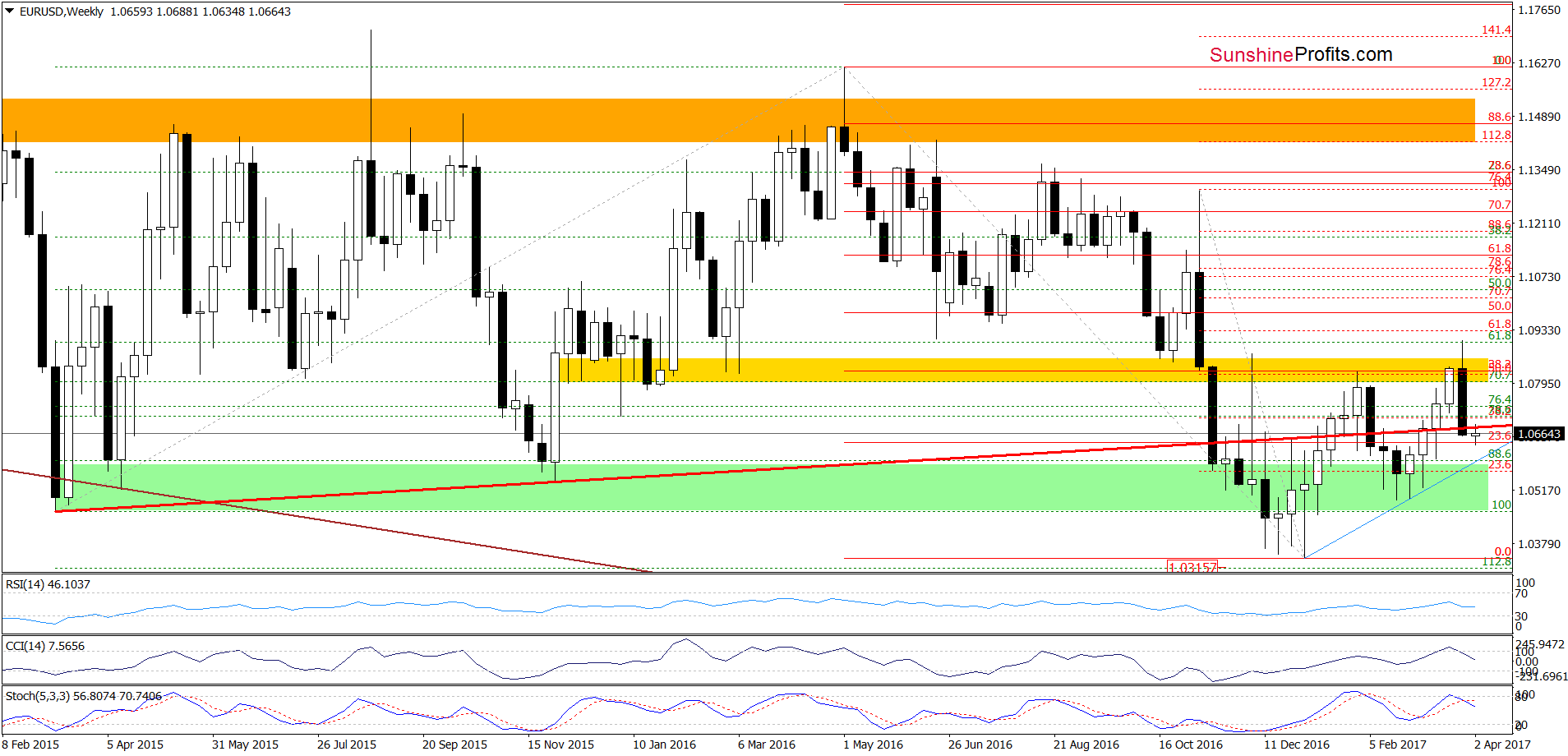Click the 2 Apr 2017 date label

pyautogui.click(x=1502, y=744)
